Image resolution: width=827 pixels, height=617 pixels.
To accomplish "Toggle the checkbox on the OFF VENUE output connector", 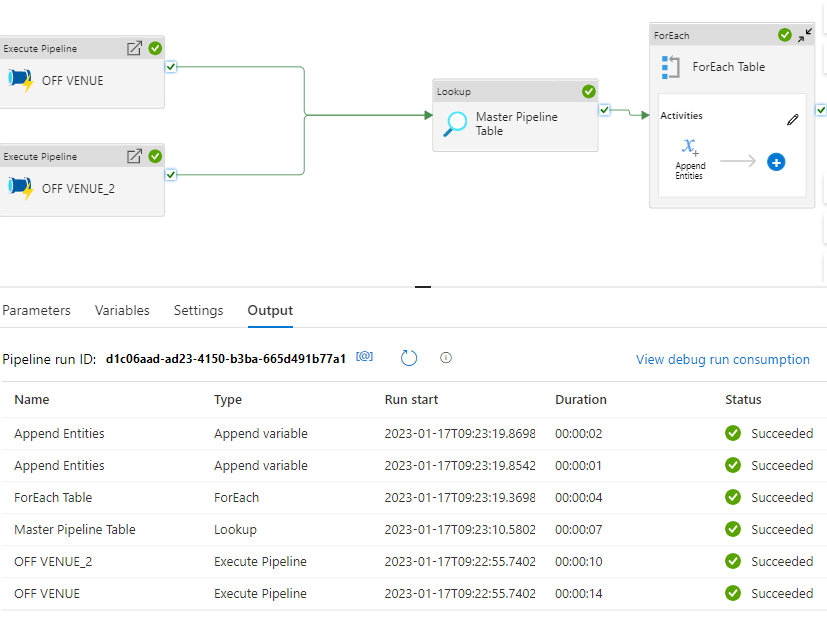I will click(x=170, y=66).
